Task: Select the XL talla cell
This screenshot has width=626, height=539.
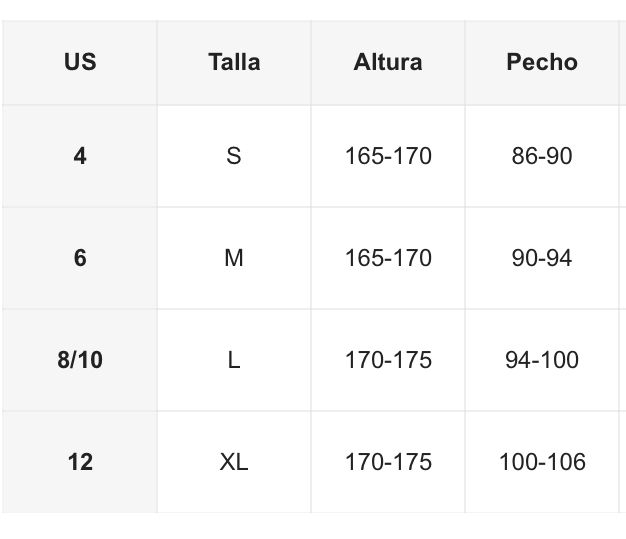Action: click(x=234, y=462)
